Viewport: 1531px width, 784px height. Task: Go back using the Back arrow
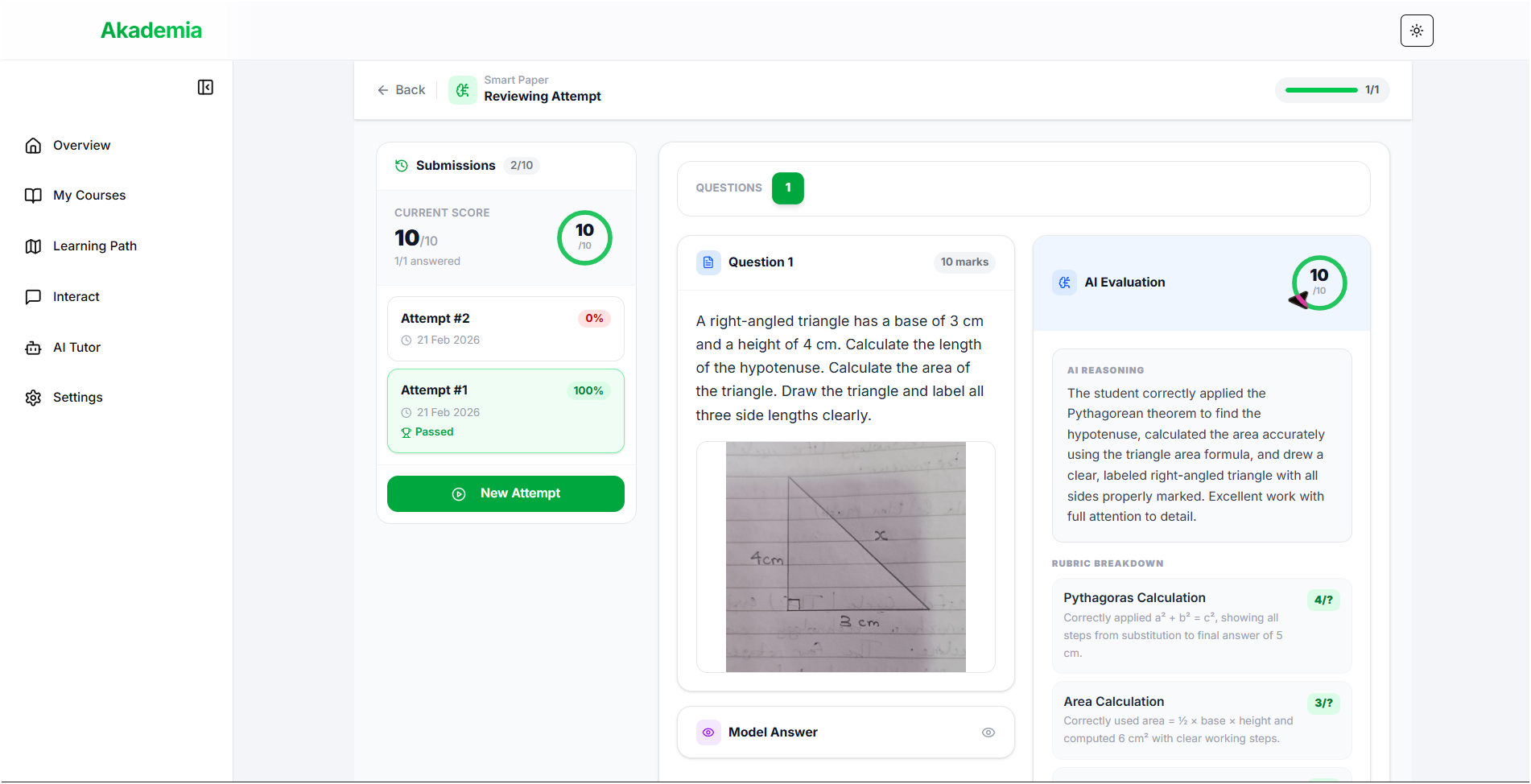point(401,90)
